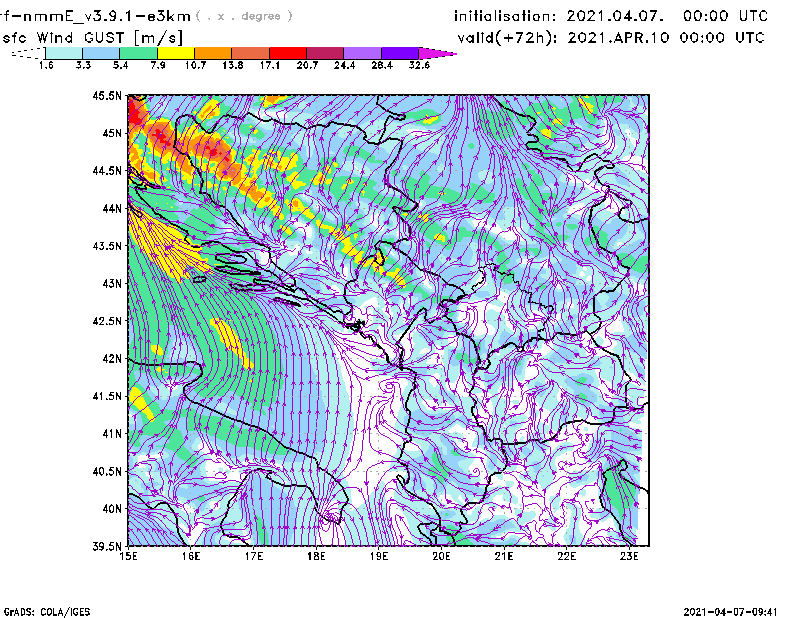Select the violet 28.4–32.6 legend swatch
The image size is (800, 618).
(x=400, y=53)
